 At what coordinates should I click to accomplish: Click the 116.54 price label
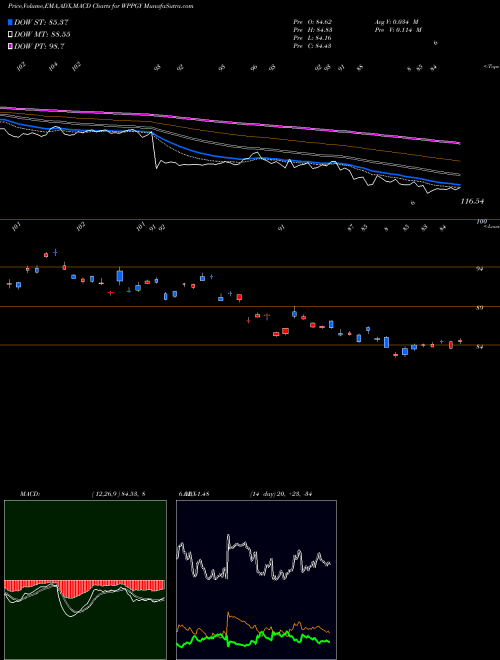point(472,201)
